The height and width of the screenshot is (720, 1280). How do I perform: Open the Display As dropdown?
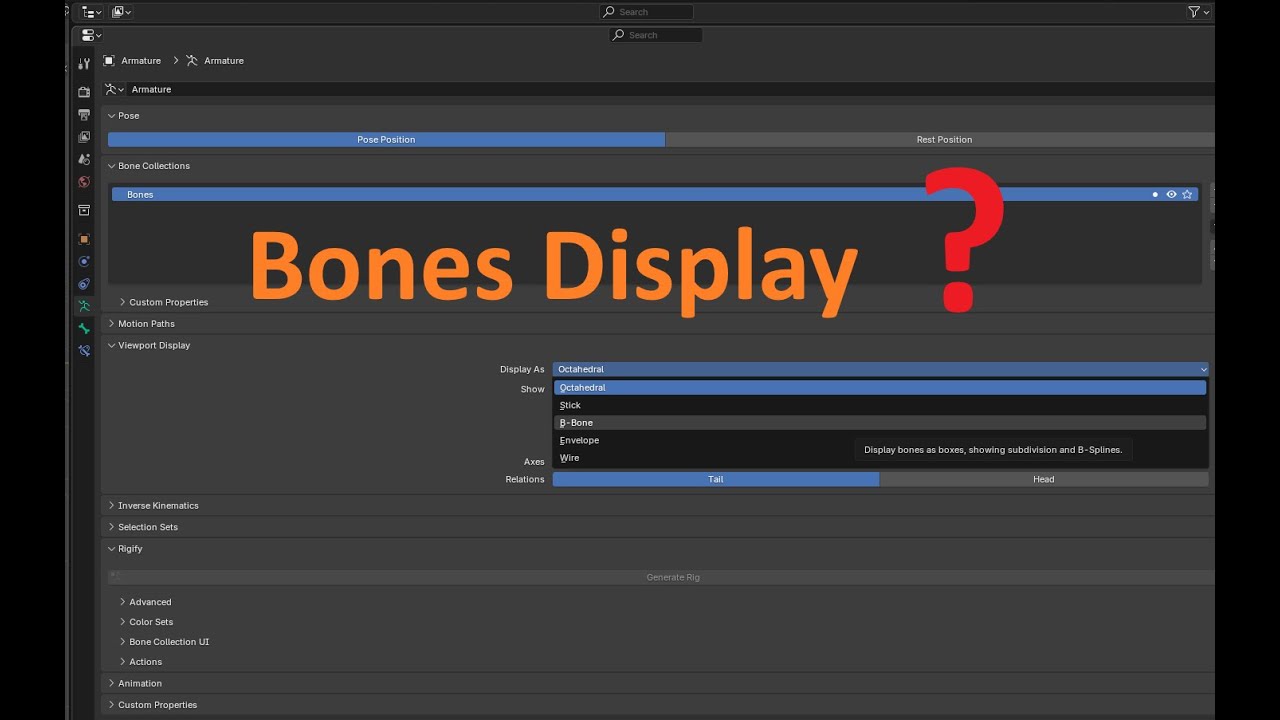point(880,369)
